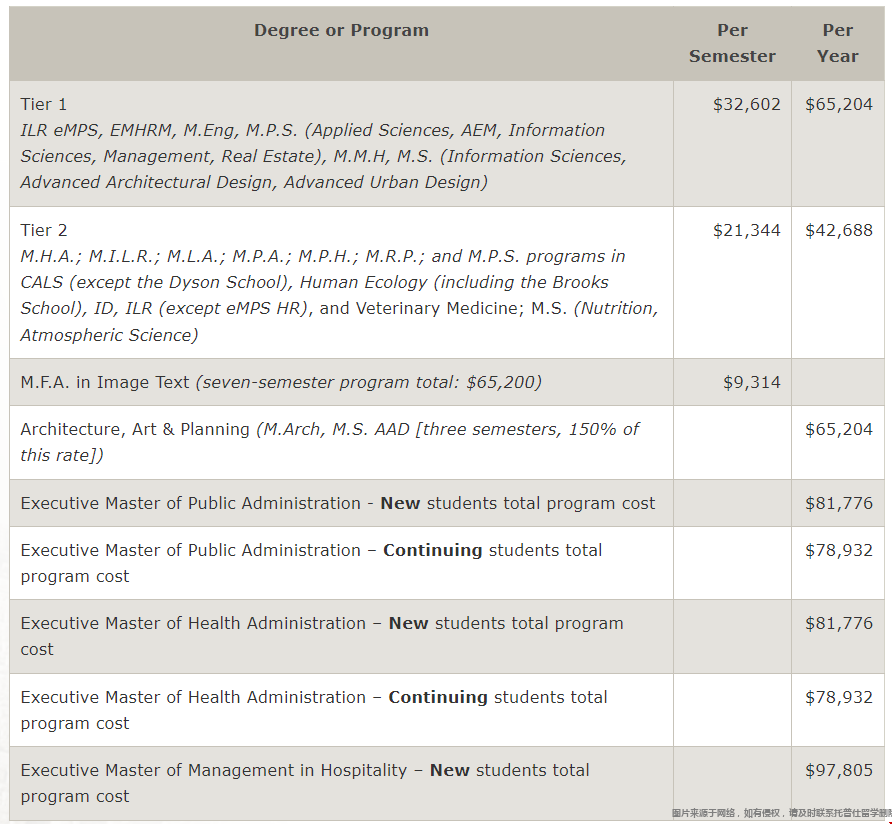Select the Architecture, Art & Planning row text
The image size is (892, 824).
330,442
